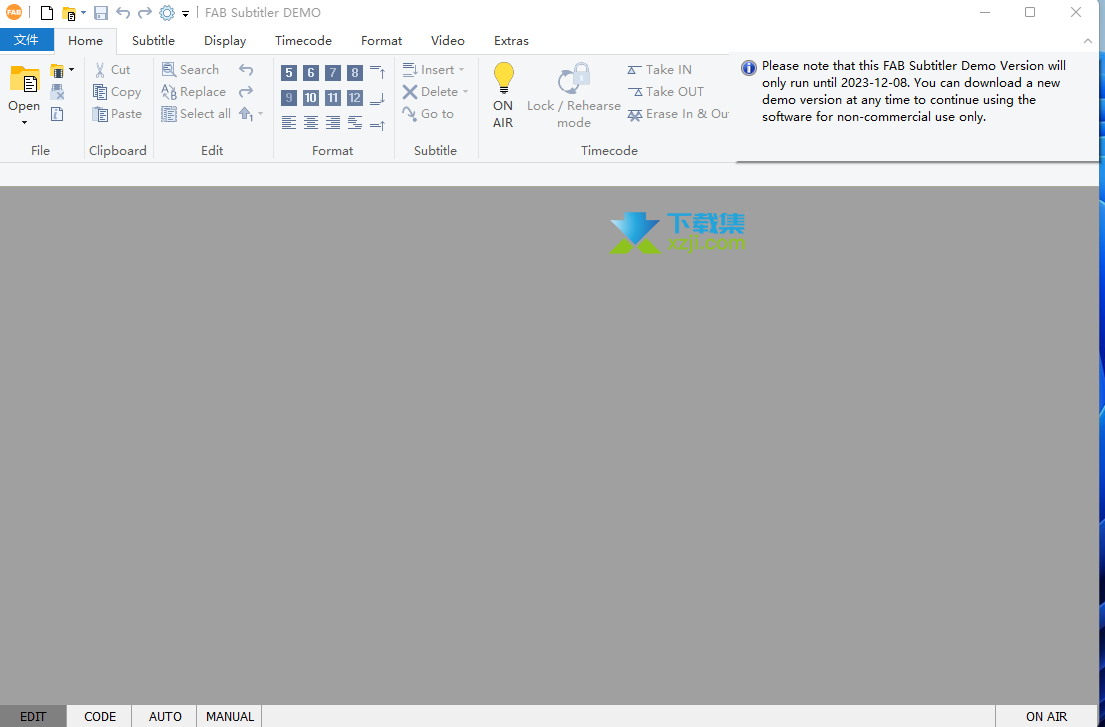Click the orange FAB application logo
The width and height of the screenshot is (1105, 727).
tap(14, 12)
